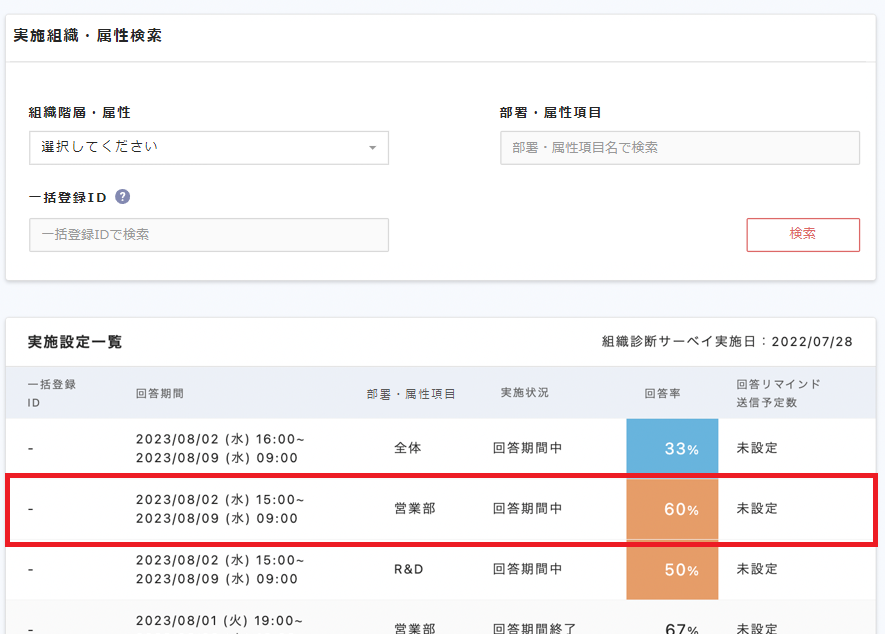The image size is (885, 634).
Task: Open the R&D department row
Action: (408, 569)
